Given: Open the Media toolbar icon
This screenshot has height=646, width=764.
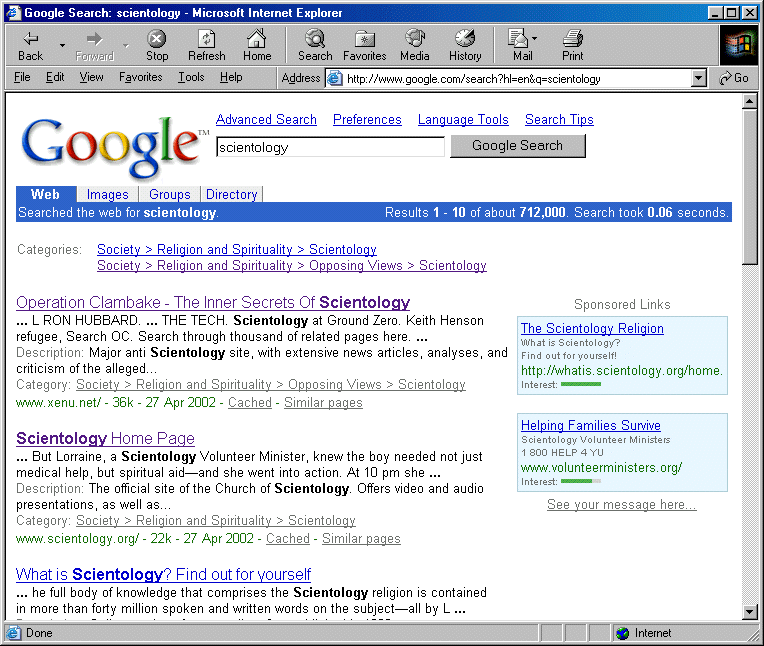Looking at the screenshot, I should click(415, 38).
